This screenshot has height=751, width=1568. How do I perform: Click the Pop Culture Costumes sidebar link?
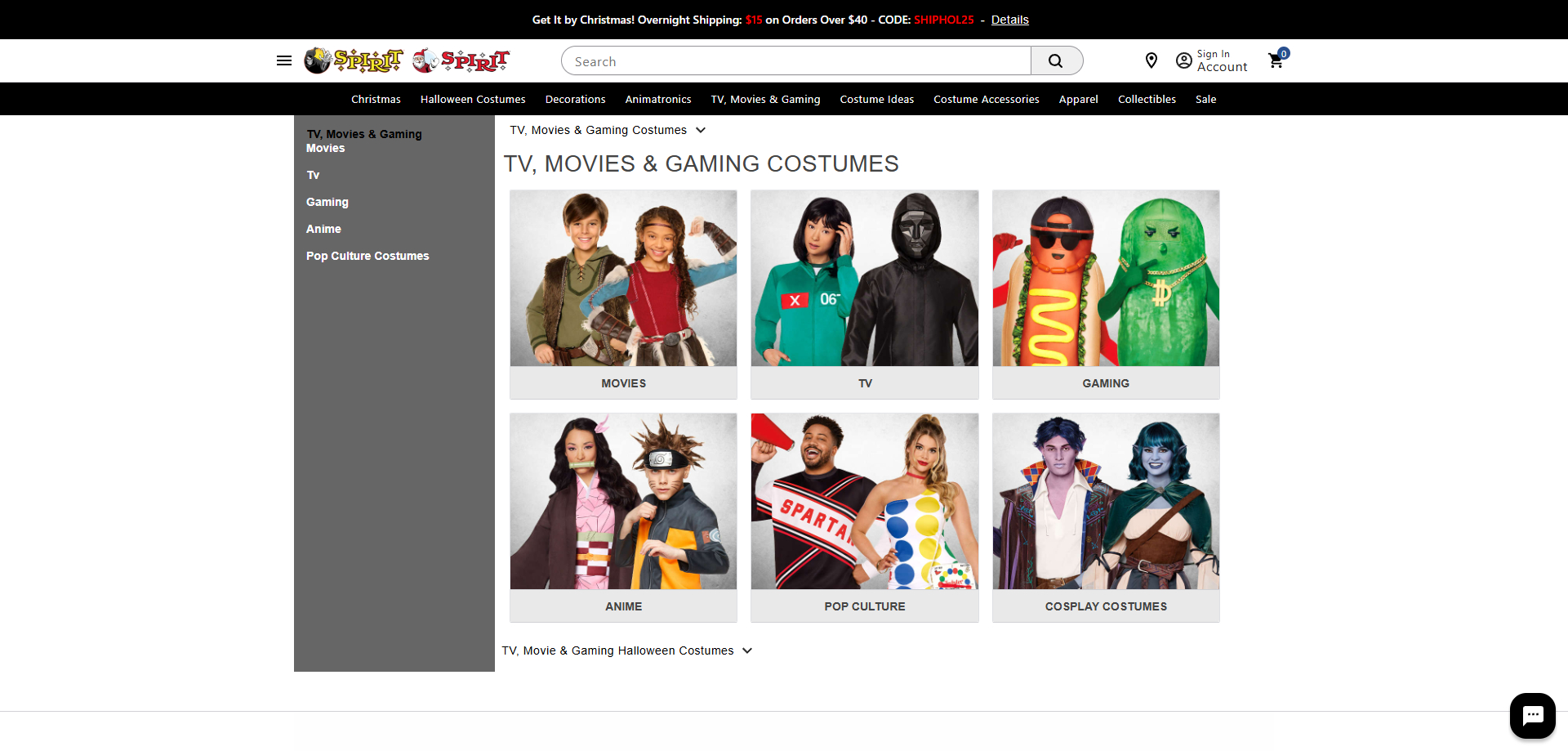367,256
